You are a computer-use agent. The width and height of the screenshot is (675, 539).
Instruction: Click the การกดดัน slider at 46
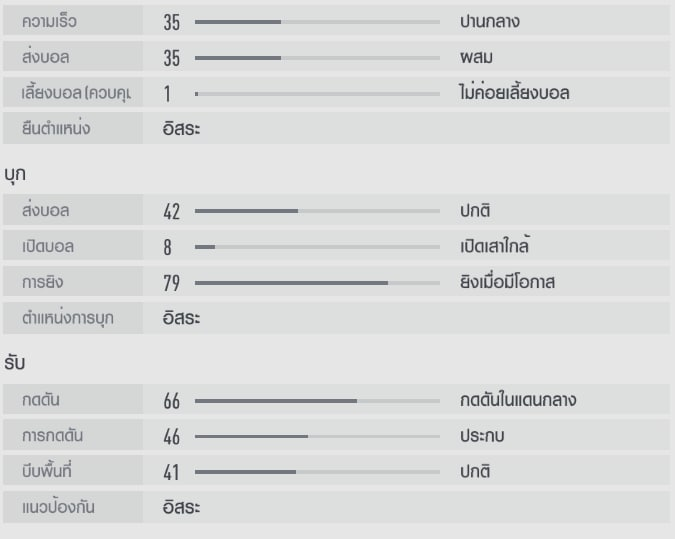tap(317, 436)
